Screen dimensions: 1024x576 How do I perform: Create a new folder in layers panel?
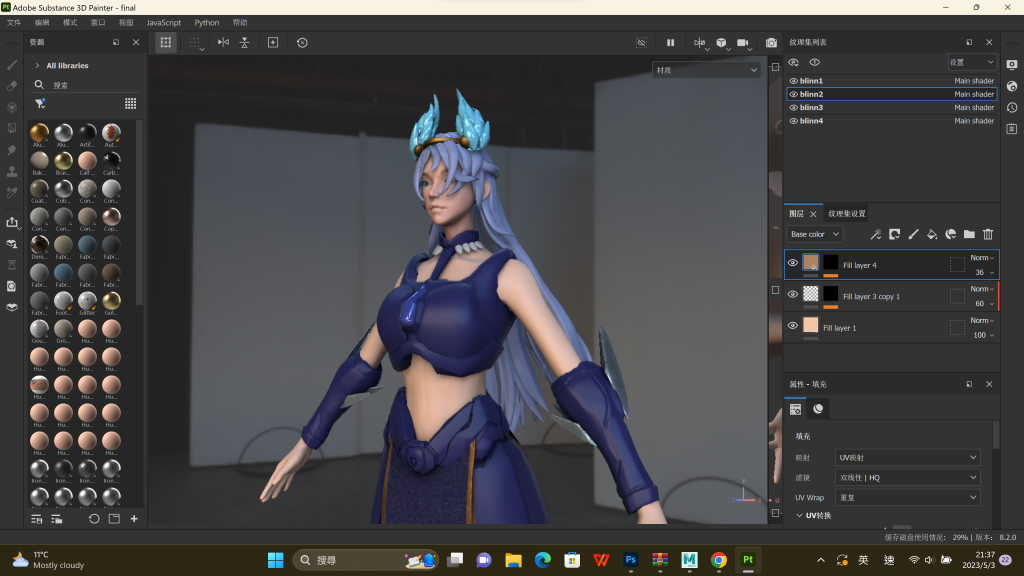tap(969, 234)
